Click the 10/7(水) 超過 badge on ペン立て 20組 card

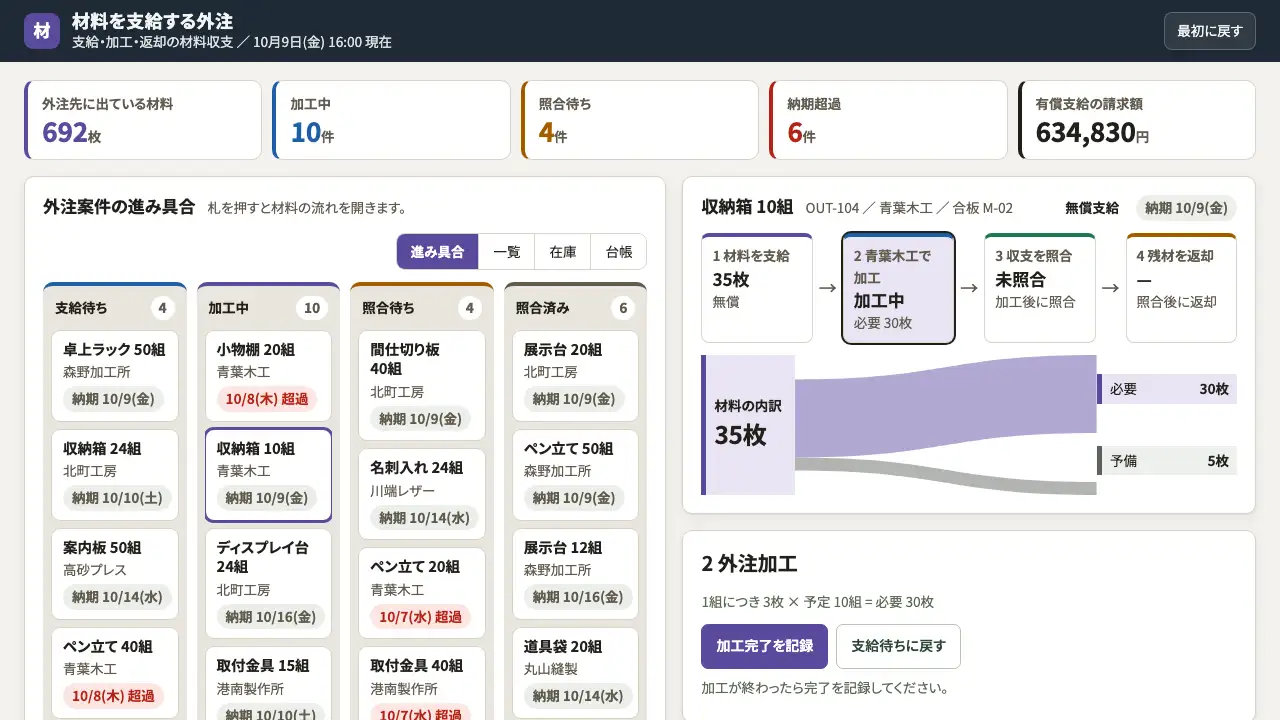(x=420, y=617)
